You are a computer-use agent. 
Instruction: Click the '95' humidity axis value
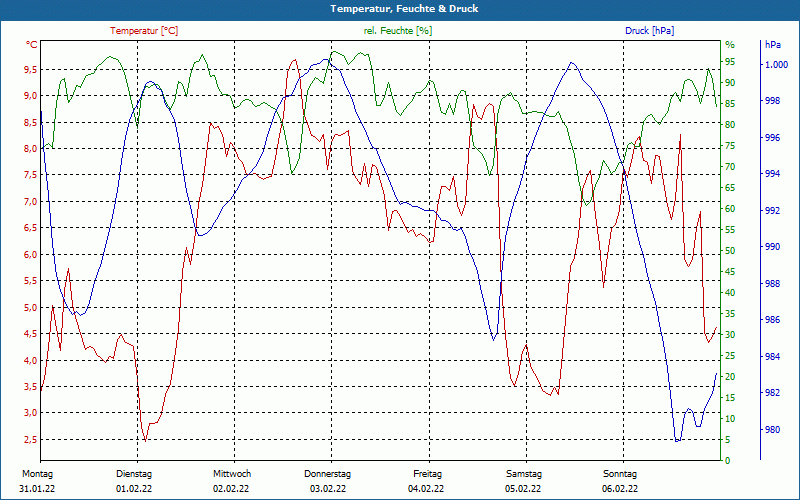(730, 62)
